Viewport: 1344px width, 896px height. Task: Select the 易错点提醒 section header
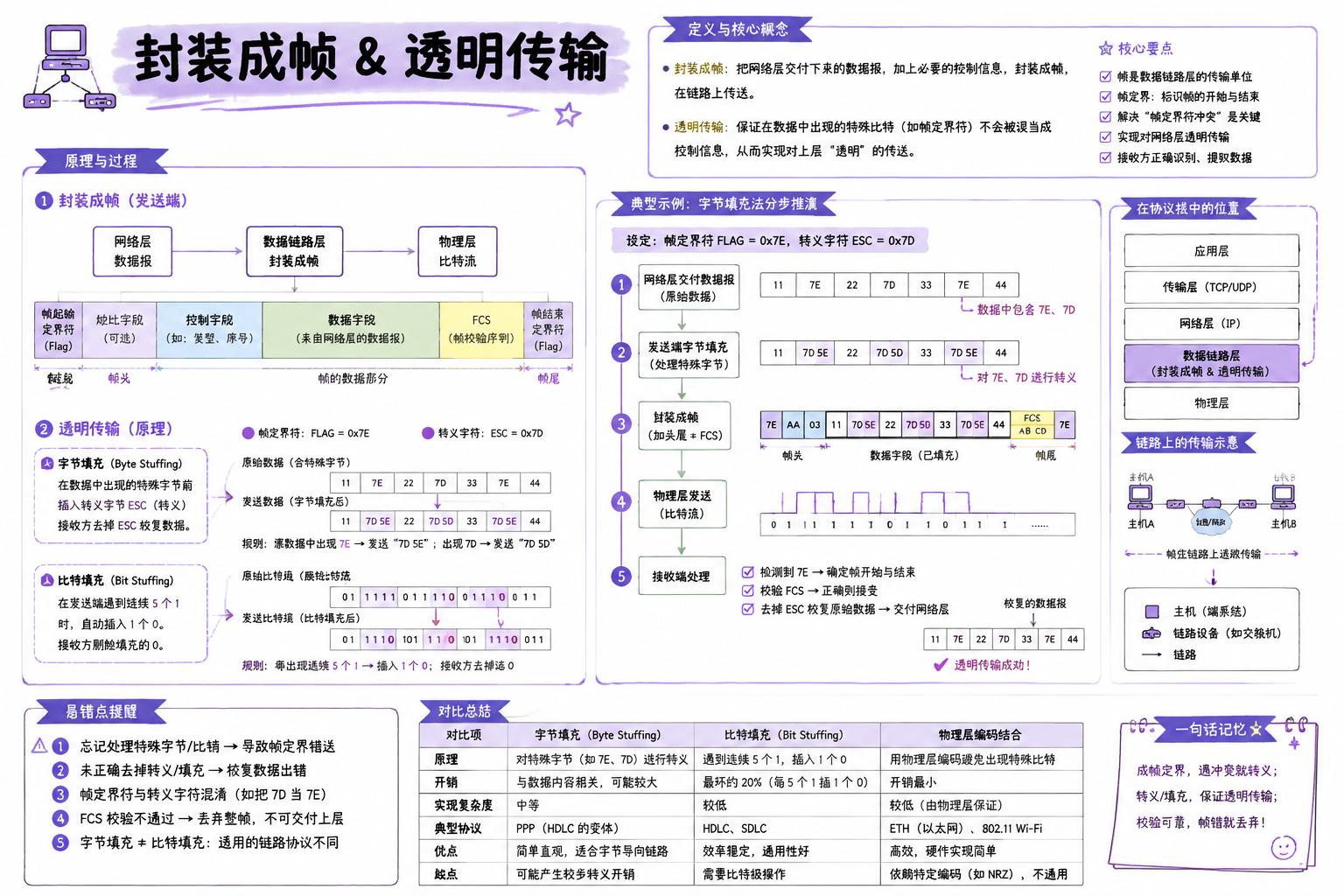[101, 711]
